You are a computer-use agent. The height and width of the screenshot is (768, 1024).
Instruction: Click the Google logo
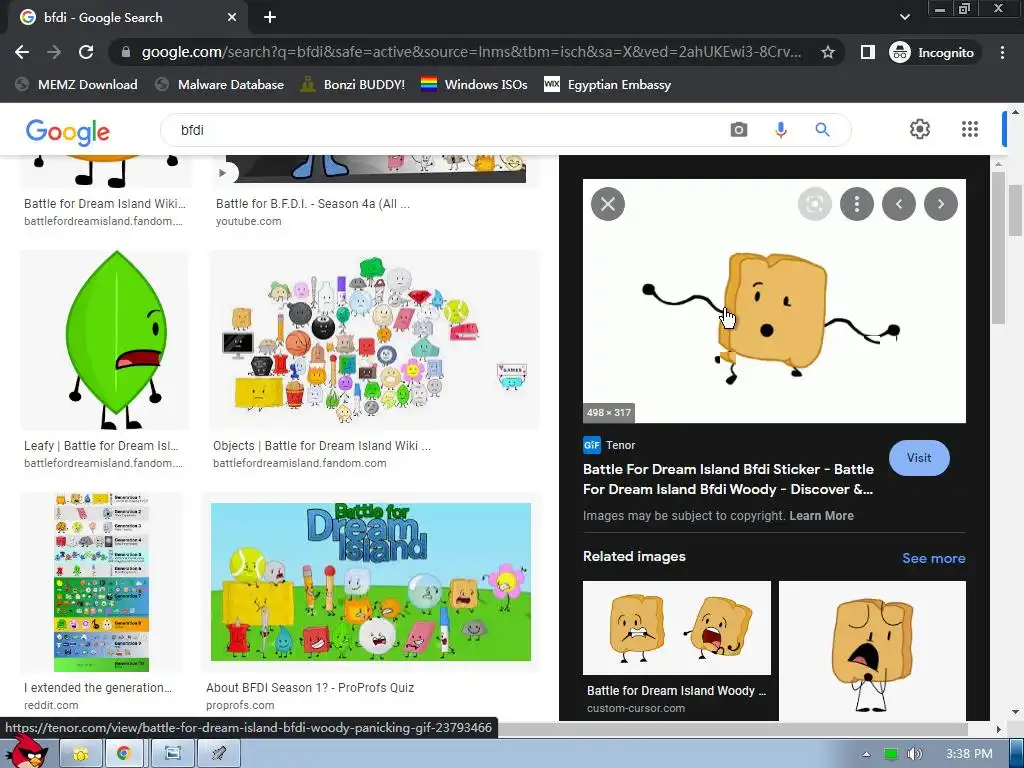coord(68,132)
